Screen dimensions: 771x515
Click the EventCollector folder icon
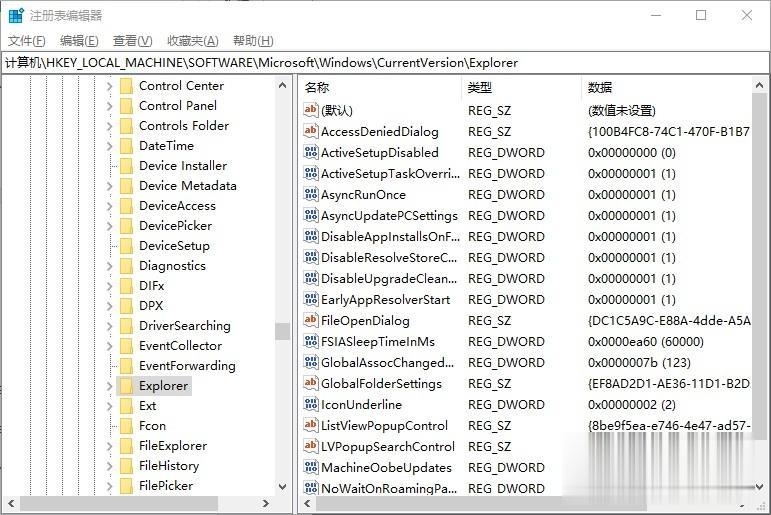[x=126, y=346]
